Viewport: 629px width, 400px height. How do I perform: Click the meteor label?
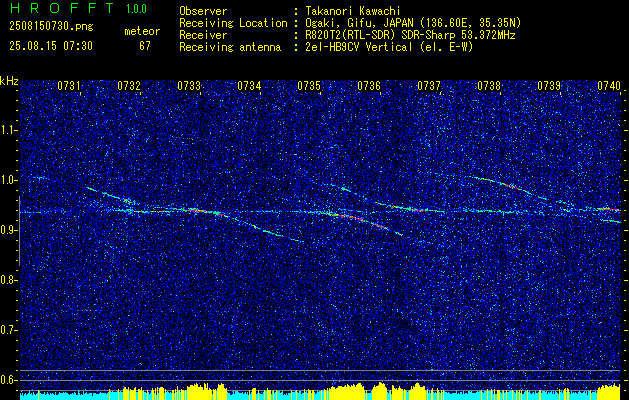(142, 31)
